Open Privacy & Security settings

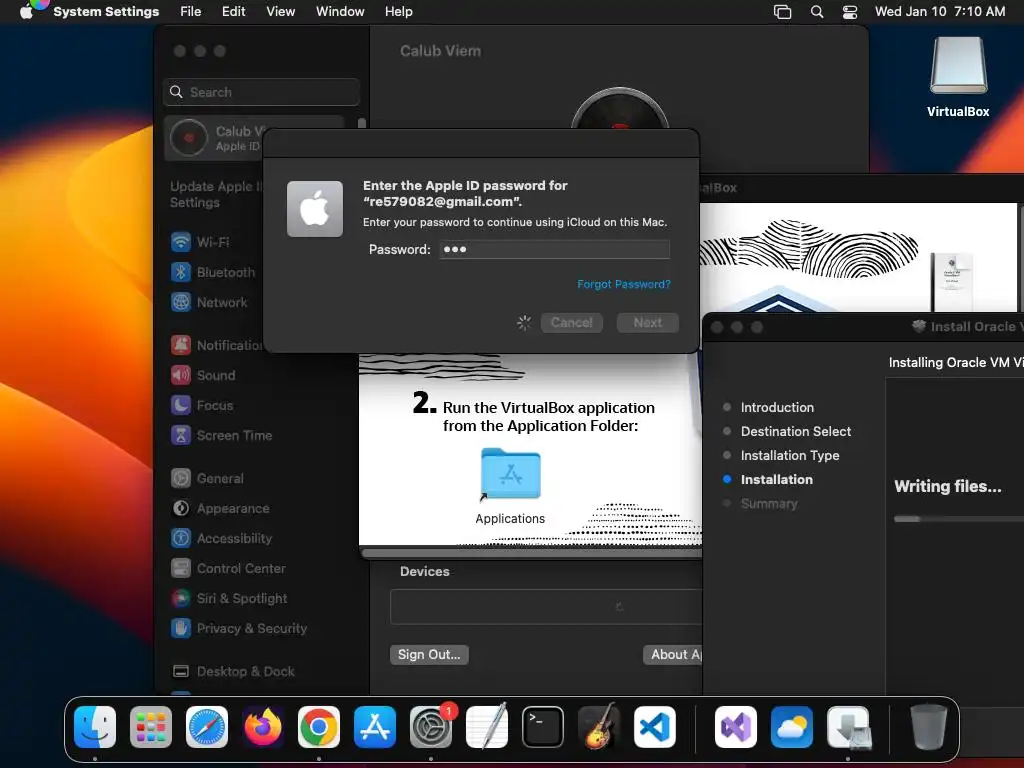point(238,629)
